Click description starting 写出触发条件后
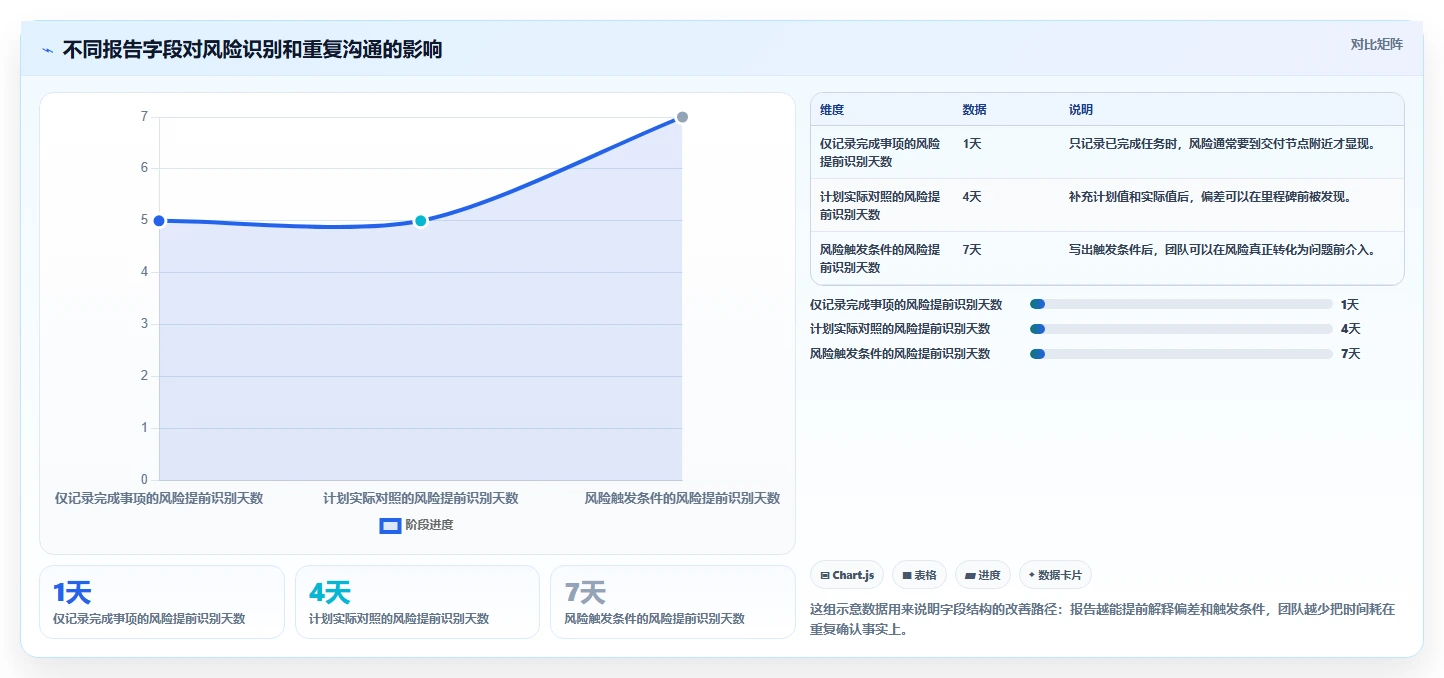This screenshot has height=678, width=1444. pyautogui.click(x=1222, y=250)
